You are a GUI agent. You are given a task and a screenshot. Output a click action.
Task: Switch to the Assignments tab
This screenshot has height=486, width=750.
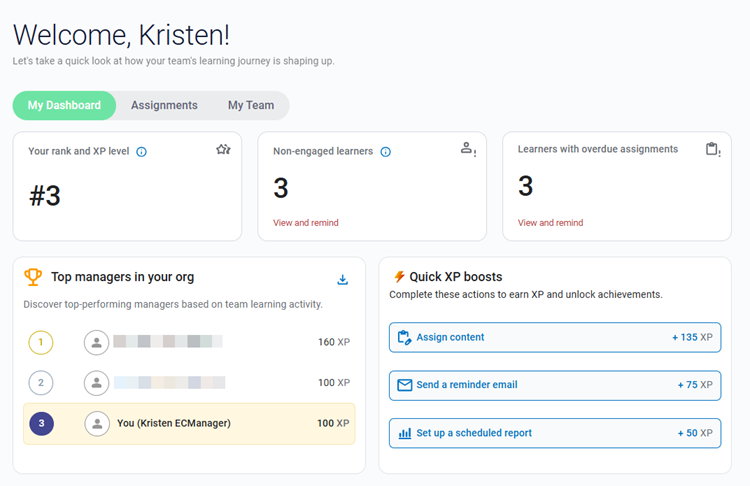164,105
